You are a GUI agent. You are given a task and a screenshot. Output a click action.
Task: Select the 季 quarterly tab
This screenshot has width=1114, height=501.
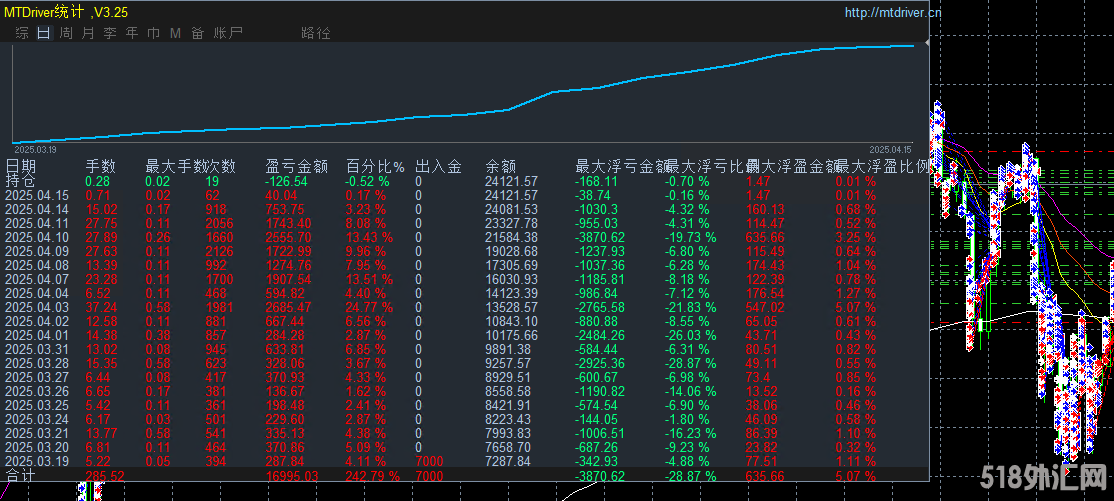click(110, 33)
